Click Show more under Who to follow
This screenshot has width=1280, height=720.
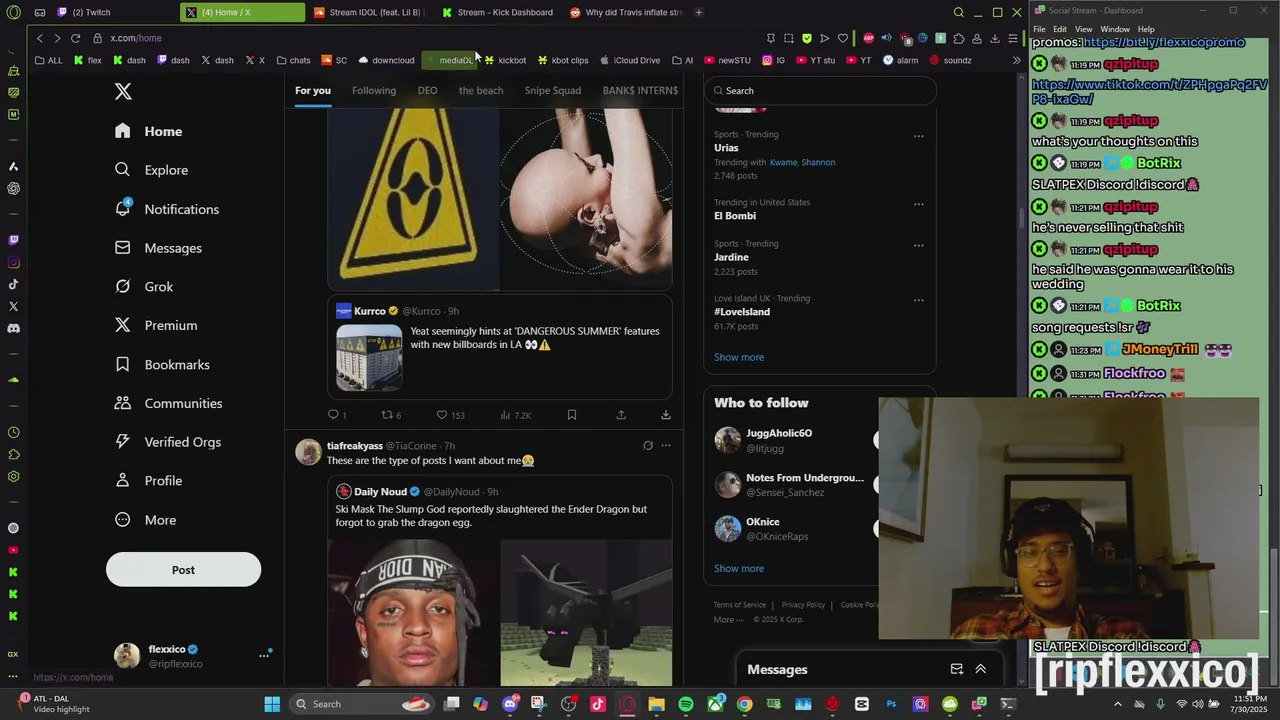click(739, 568)
